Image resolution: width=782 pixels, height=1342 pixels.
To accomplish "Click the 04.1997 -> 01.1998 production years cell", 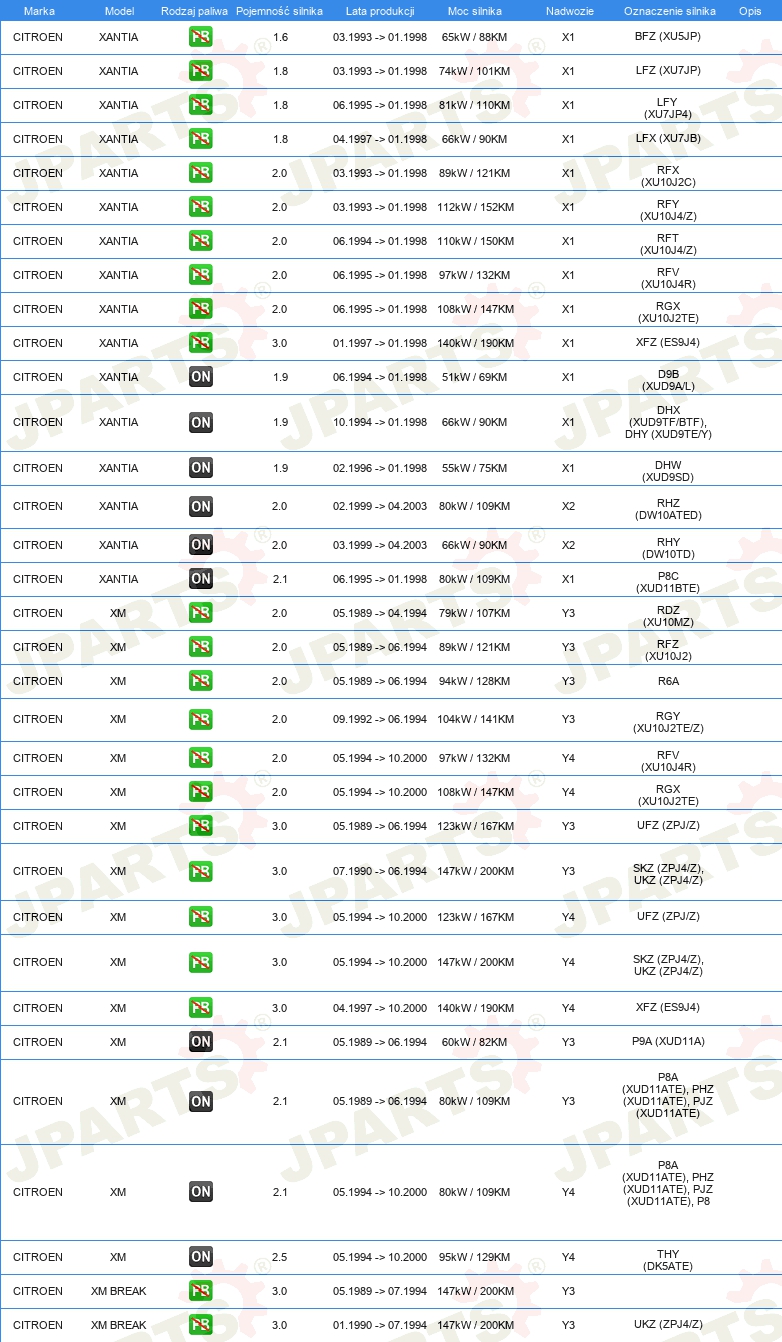I will pyautogui.click(x=380, y=139).
